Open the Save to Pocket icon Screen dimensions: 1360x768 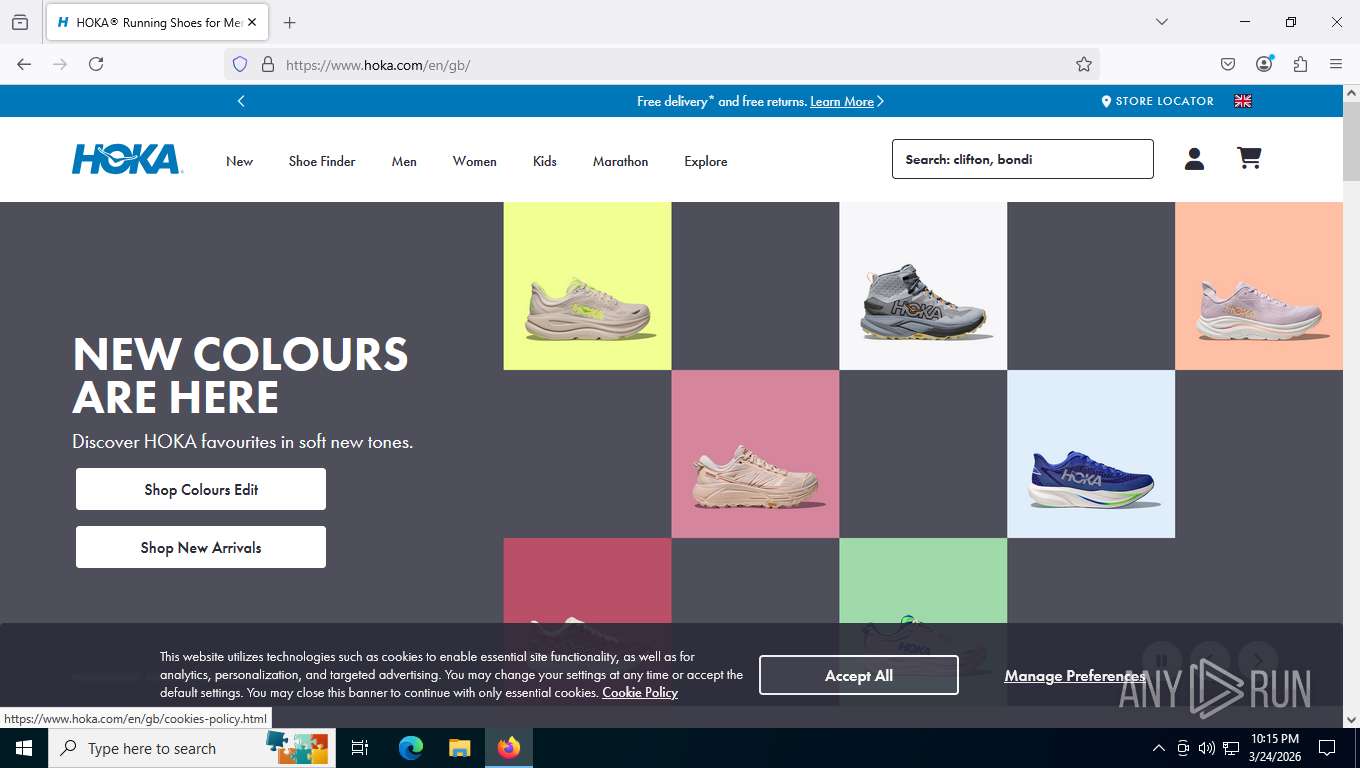(1228, 64)
